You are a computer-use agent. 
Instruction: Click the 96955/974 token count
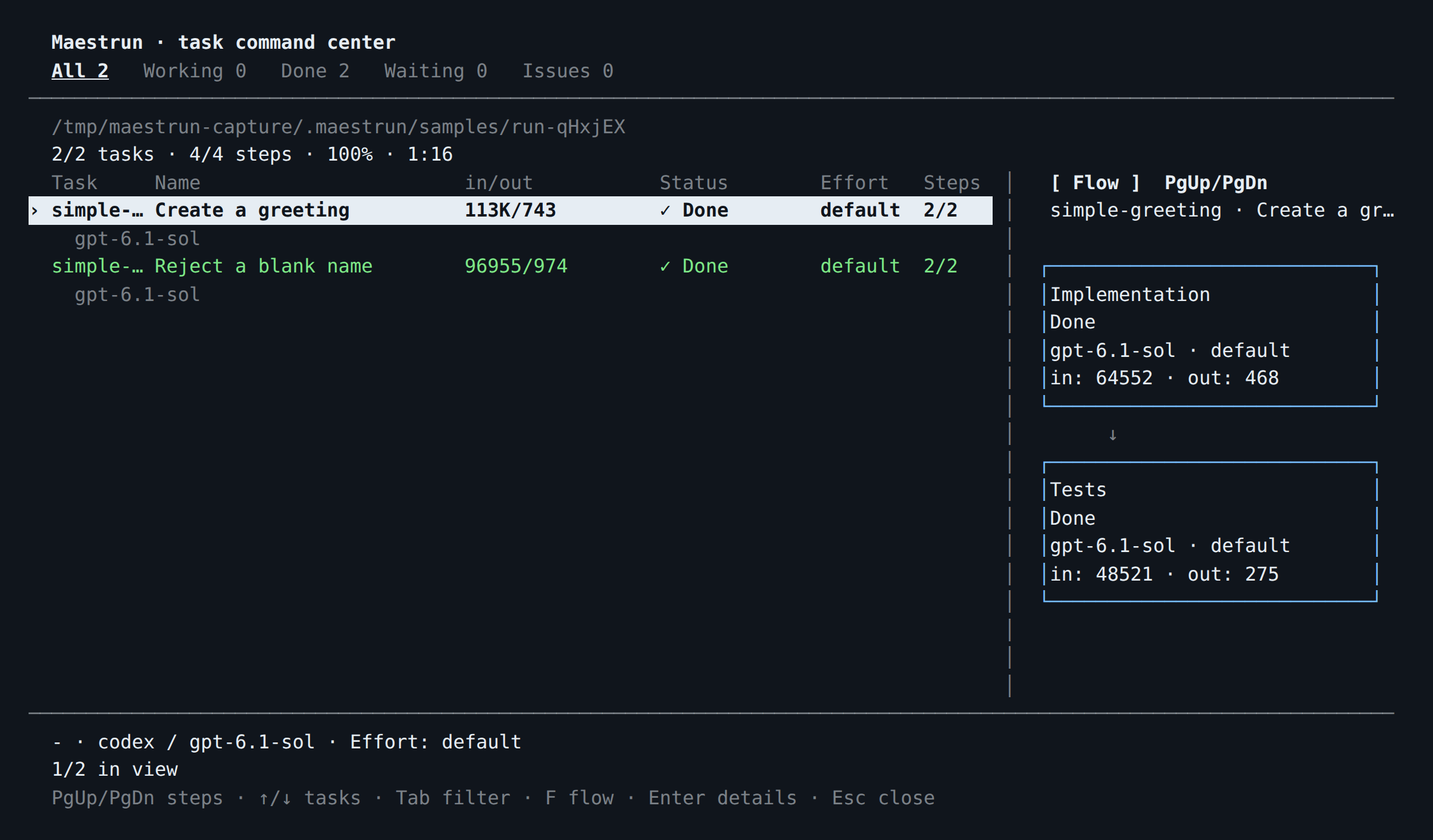[516, 266]
